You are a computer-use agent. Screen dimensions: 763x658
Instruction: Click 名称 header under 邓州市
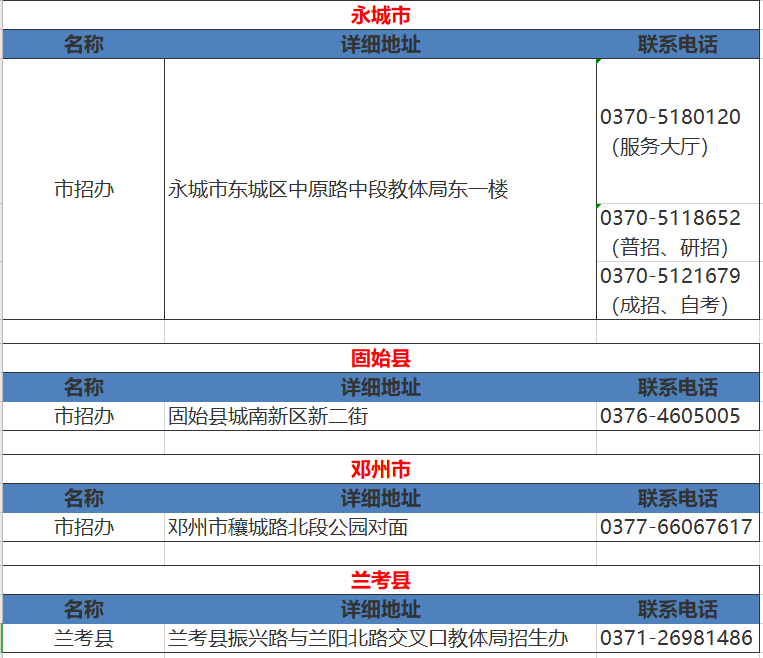coord(84,498)
